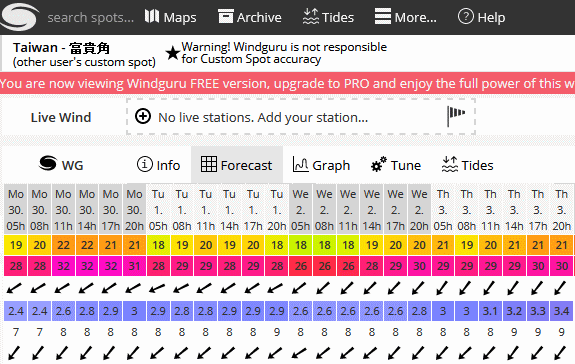This screenshot has height=364, width=575.
Task: Click the Windguru swirl logo
Action: 20,16
